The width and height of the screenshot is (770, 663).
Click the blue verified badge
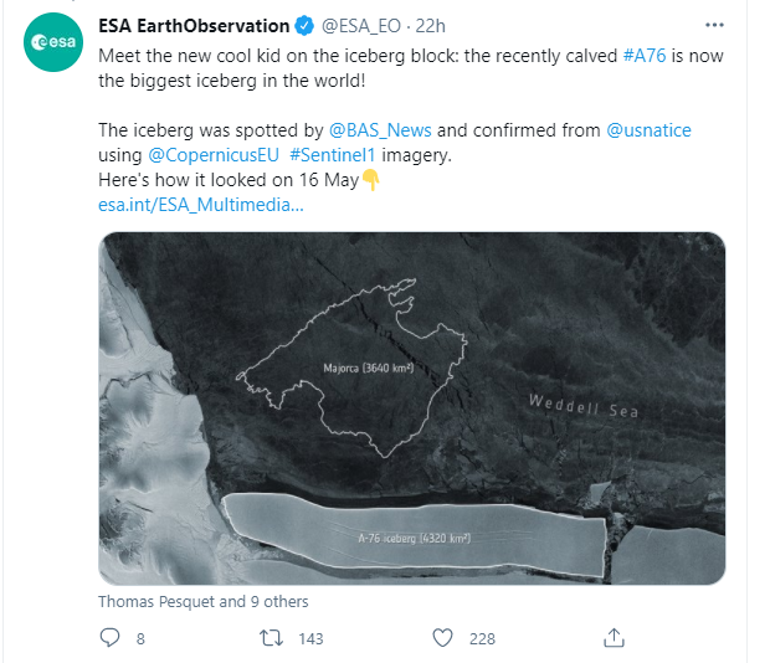(x=304, y=26)
